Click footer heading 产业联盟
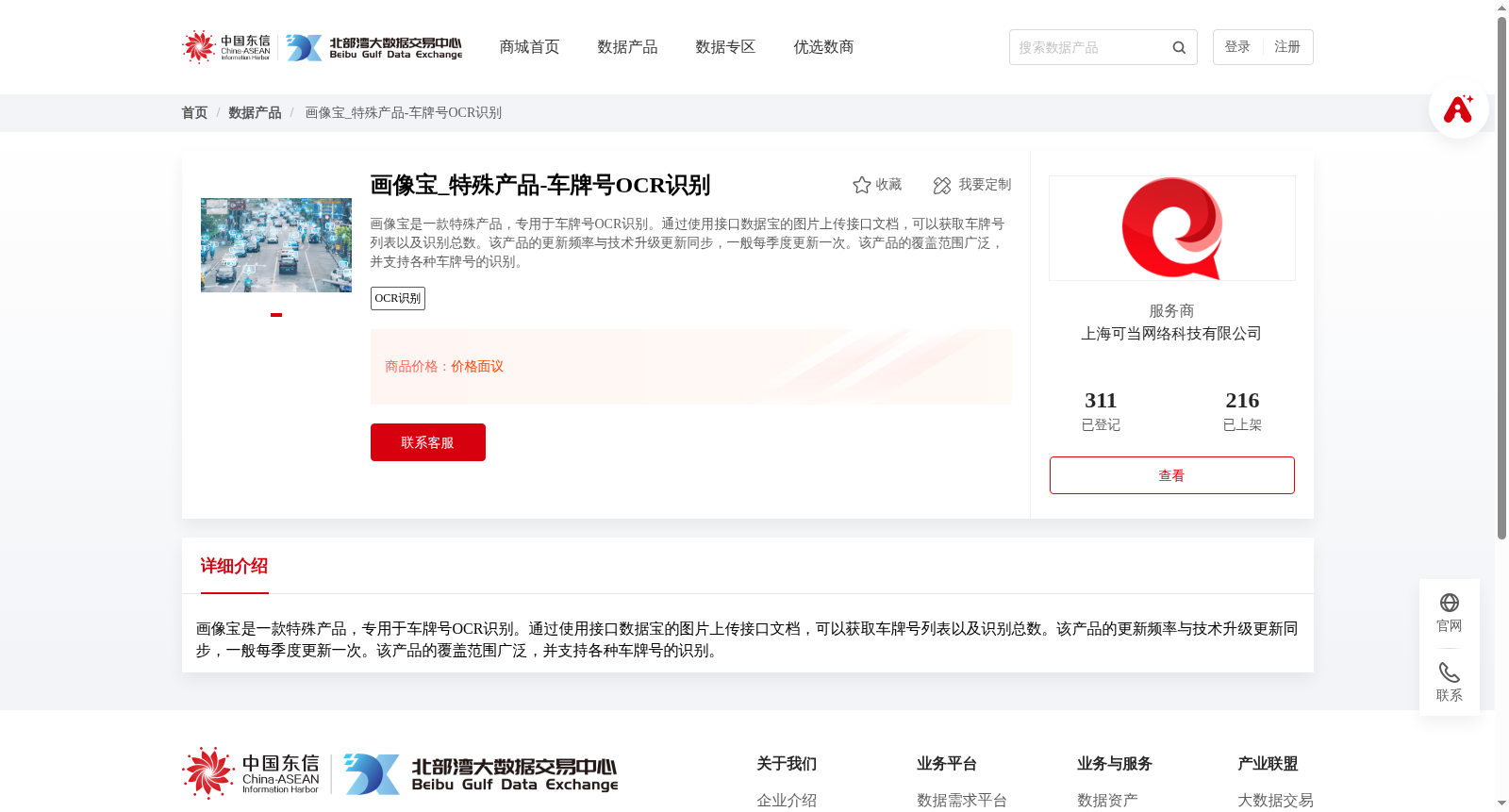Image resolution: width=1509 pixels, height=812 pixels. click(x=1268, y=764)
